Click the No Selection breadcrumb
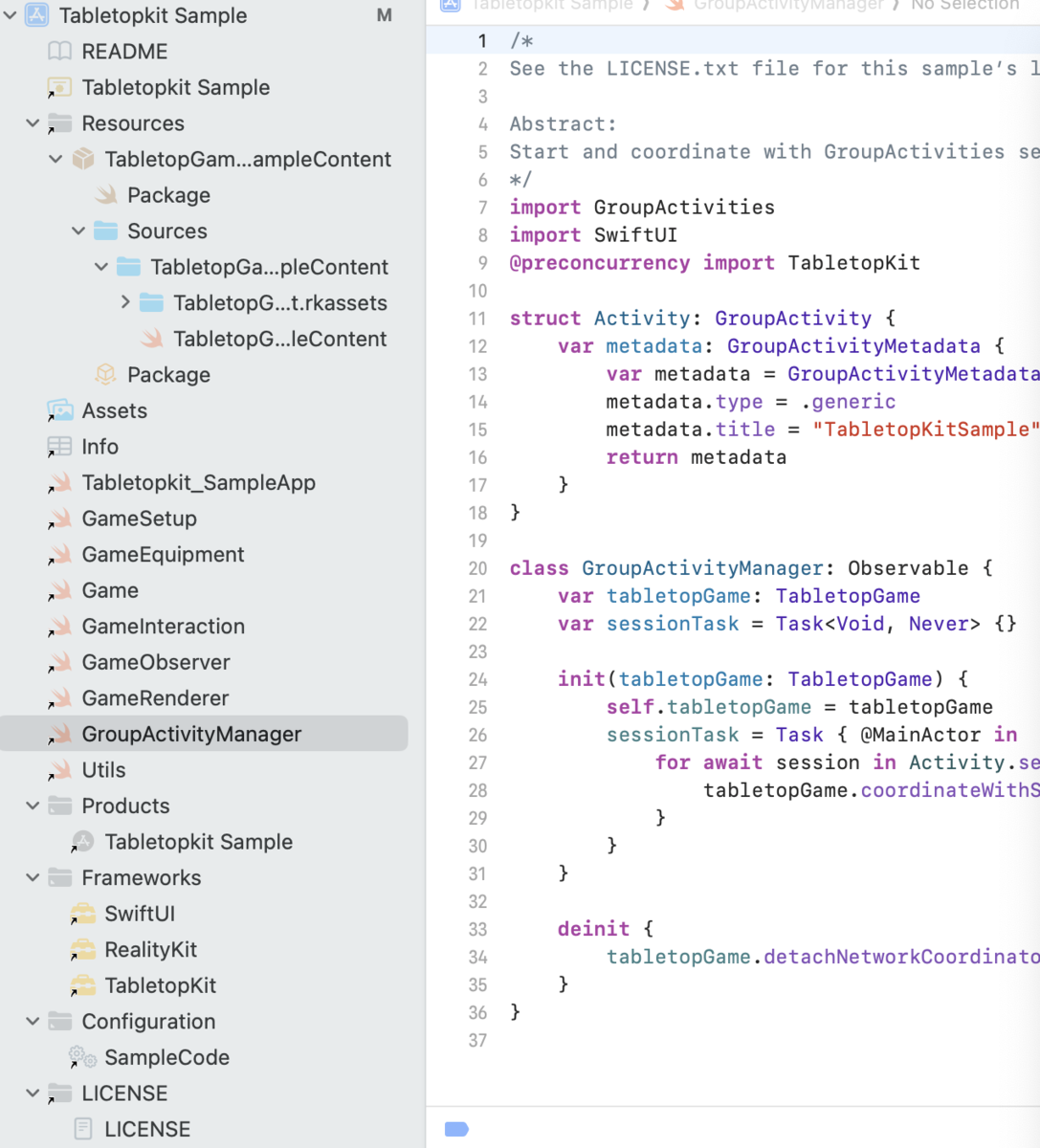Screen dimensions: 1040x1148 pos(964,5)
